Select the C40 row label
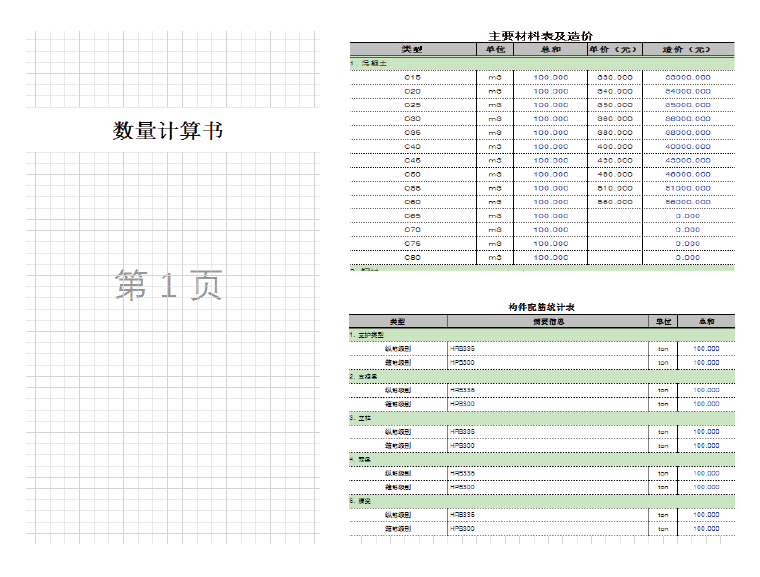Screen dimensions: 760x577 coord(412,147)
